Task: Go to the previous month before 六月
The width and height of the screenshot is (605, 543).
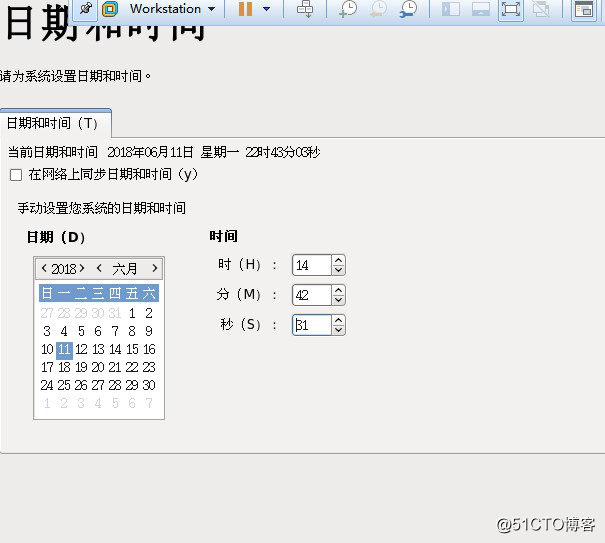Action: point(99,268)
